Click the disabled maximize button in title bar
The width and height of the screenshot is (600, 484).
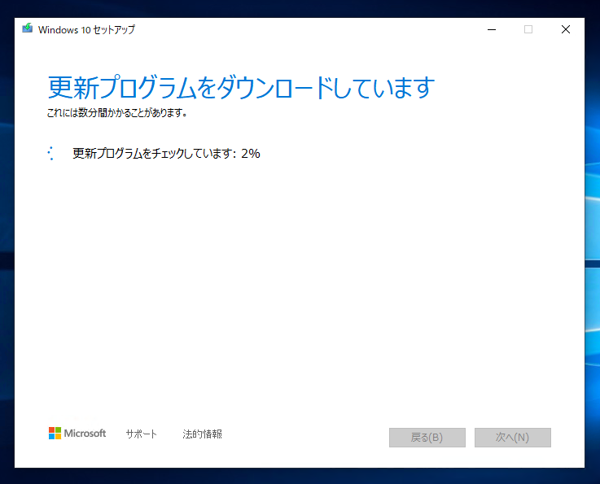528,29
